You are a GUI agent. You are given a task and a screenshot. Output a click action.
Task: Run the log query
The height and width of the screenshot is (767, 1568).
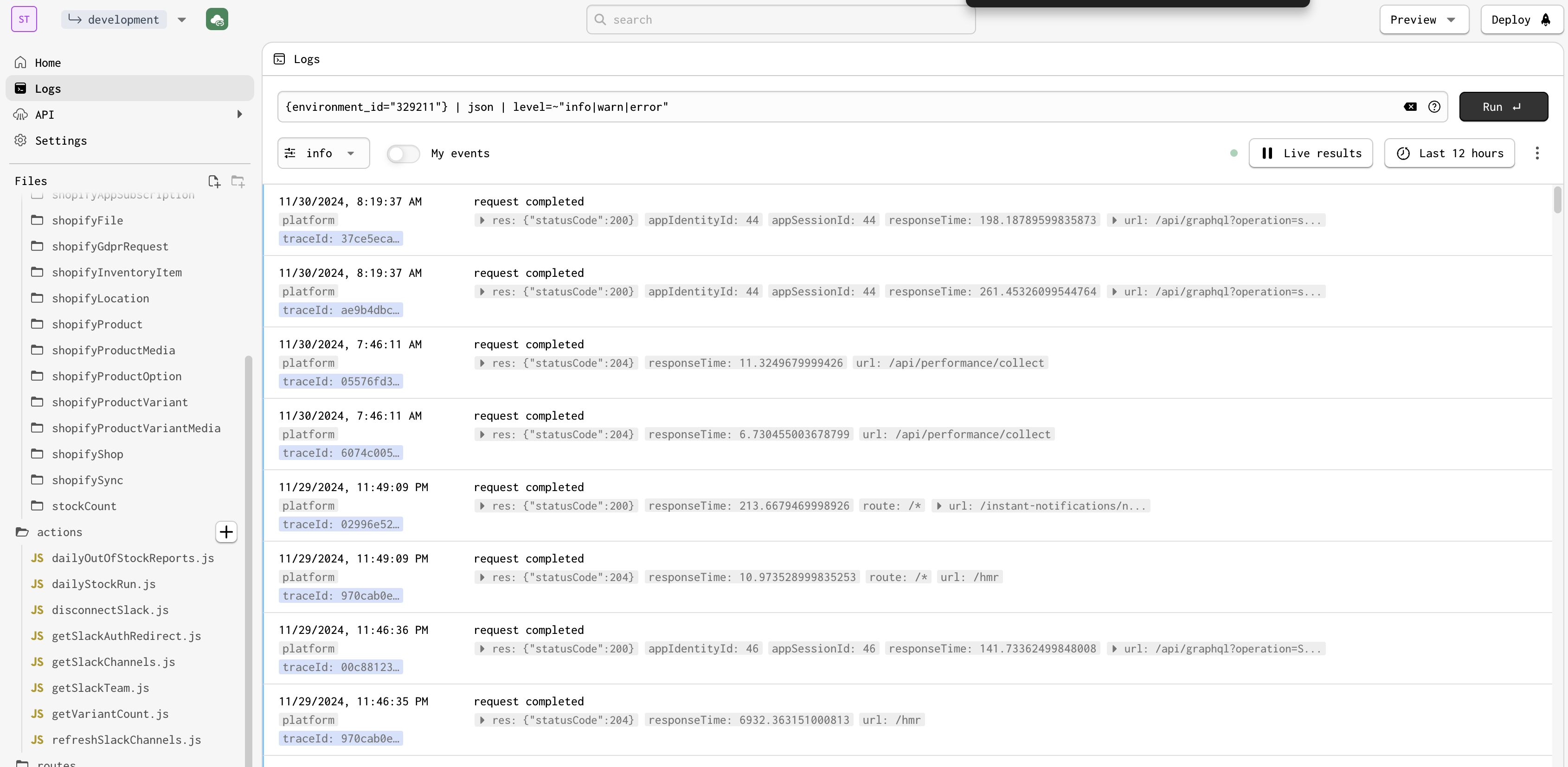click(1504, 107)
